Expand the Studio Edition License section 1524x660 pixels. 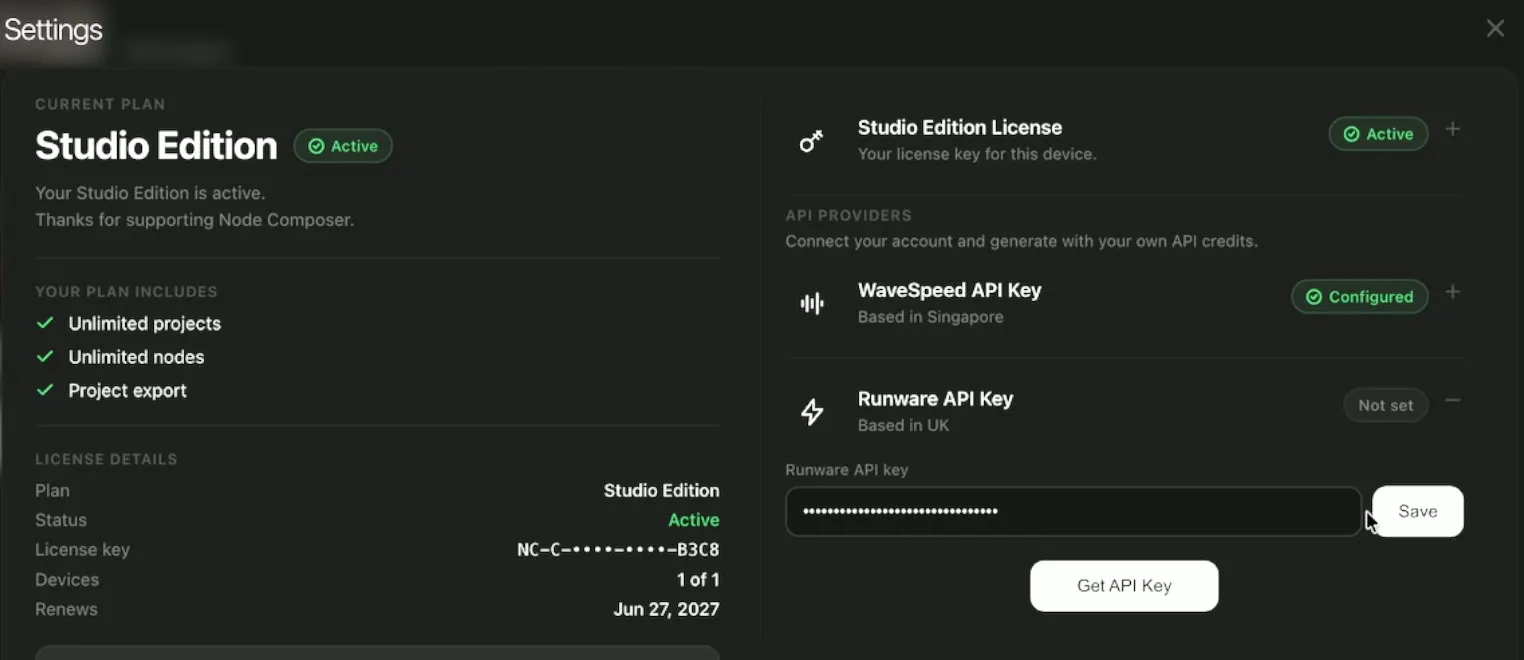(x=1453, y=129)
